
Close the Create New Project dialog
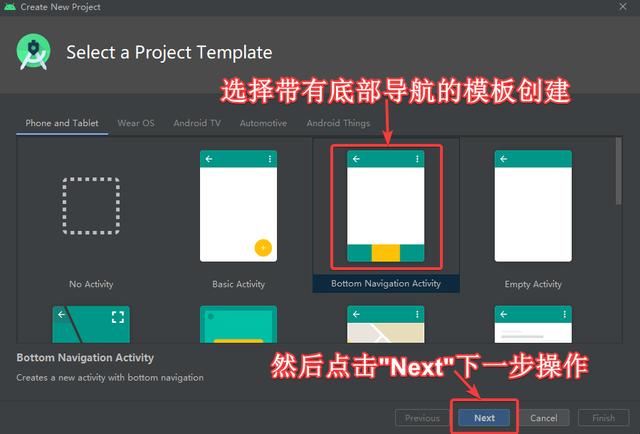623,7
